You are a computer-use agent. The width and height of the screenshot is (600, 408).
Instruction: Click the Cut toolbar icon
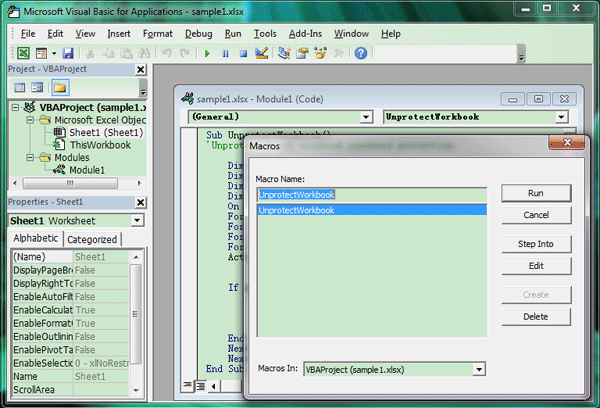pyautogui.click(x=90, y=53)
